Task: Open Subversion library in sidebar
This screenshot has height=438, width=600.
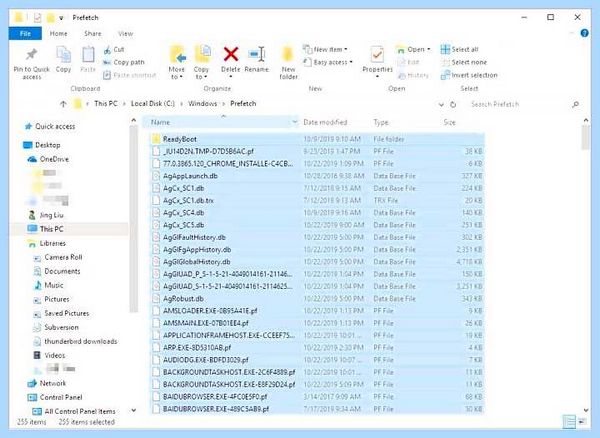Action: [56, 327]
